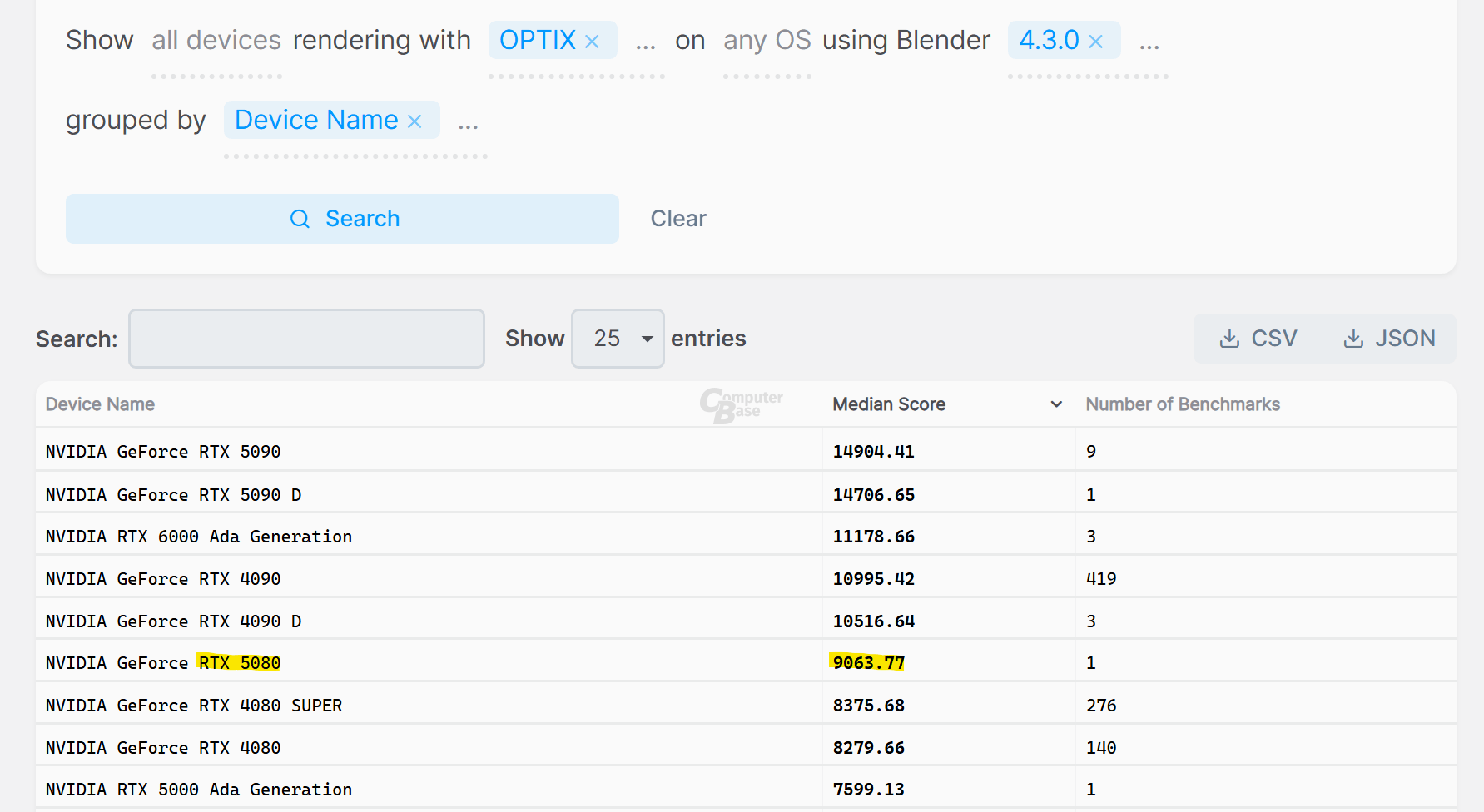Click median score 11178.66
The height and width of the screenshot is (812, 1484).
pyautogui.click(x=874, y=537)
